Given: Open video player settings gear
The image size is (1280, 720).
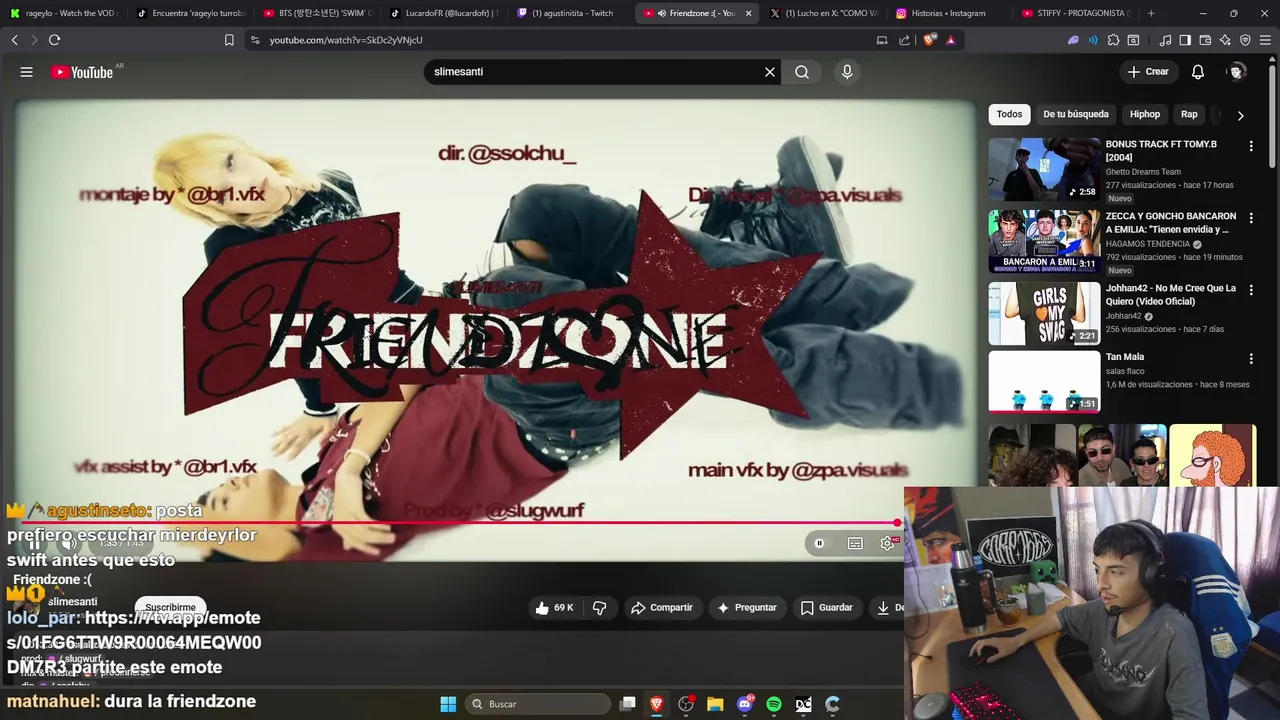Looking at the screenshot, I should pyautogui.click(x=887, y=543).
